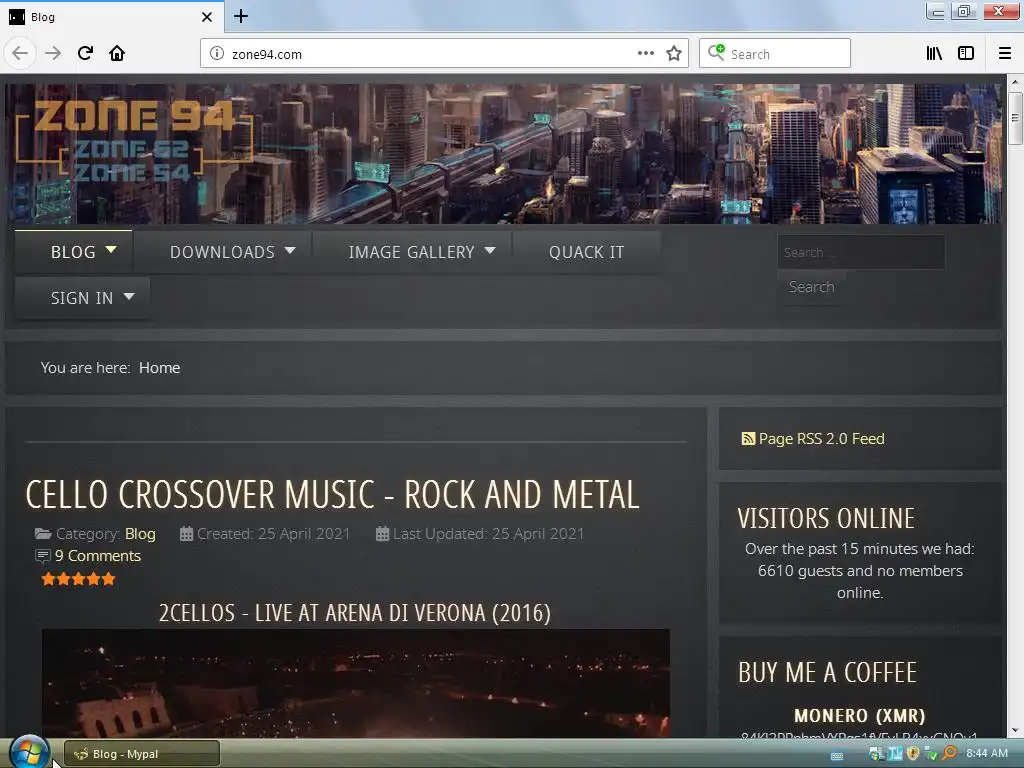Click the RSS feed icon
Viewport: 1024px width, 768px height.
coord(748,439)
